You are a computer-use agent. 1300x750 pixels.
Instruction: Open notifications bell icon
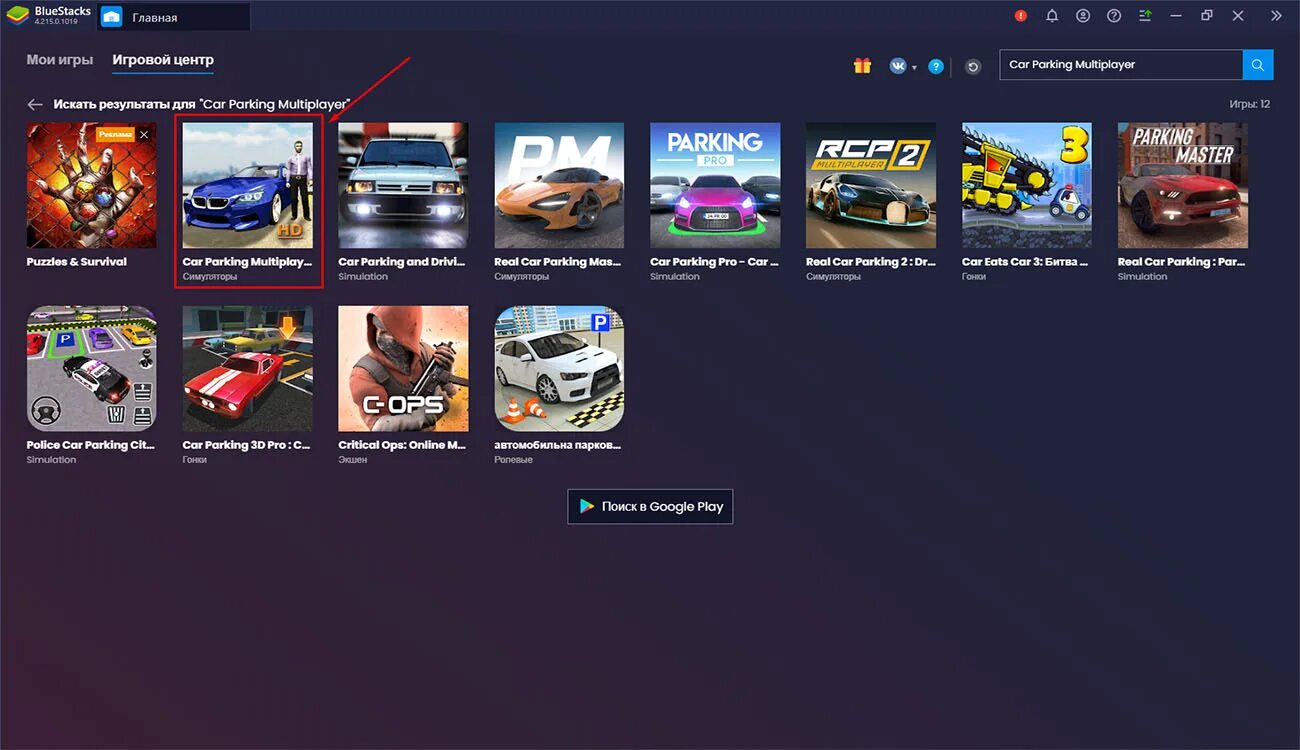tap(1052, 15)
